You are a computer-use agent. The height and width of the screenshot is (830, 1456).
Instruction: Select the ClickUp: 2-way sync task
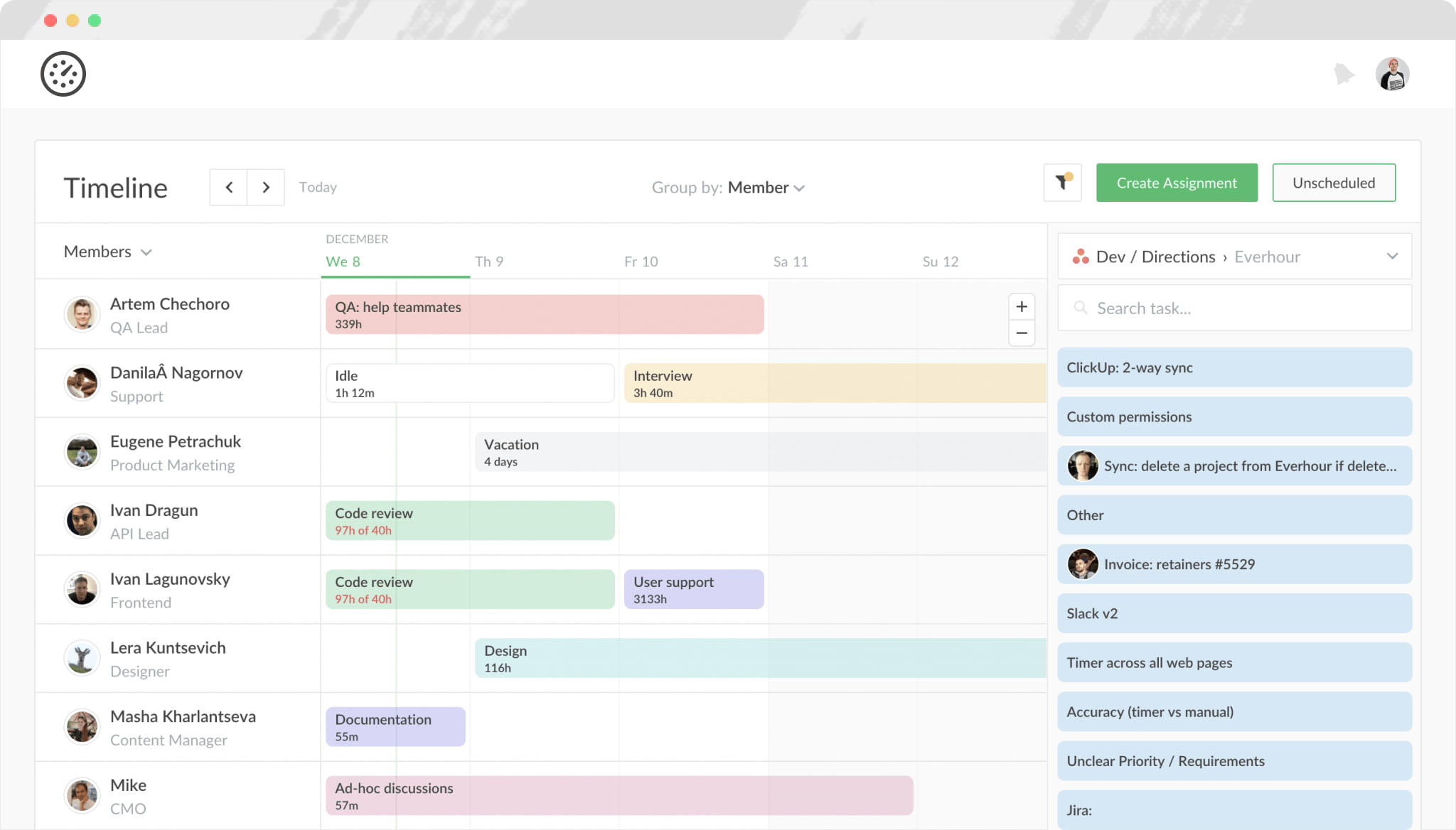point(1234,367)
